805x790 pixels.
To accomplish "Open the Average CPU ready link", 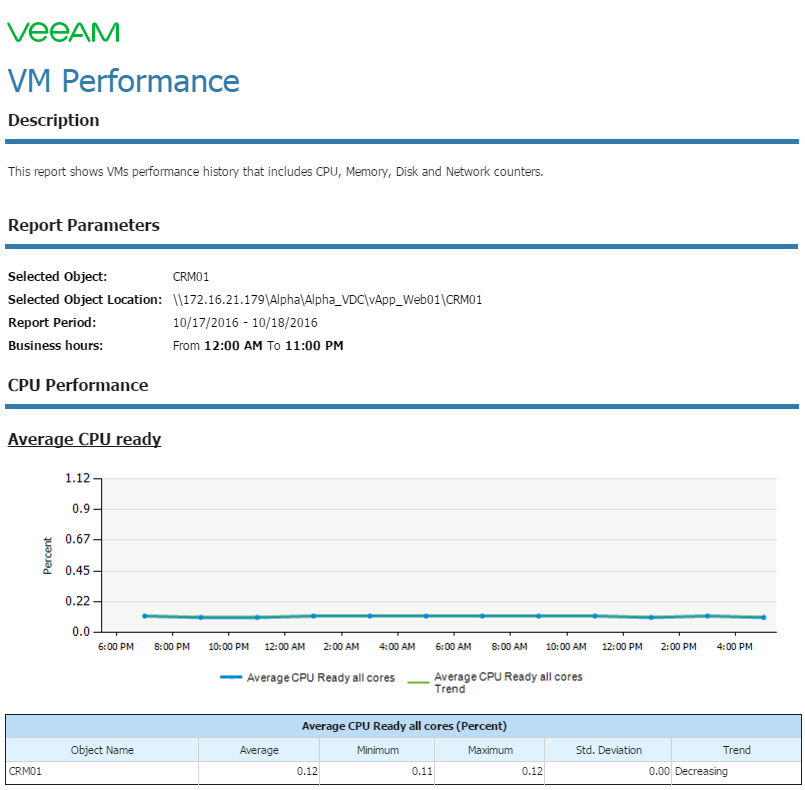I will 84,439.
